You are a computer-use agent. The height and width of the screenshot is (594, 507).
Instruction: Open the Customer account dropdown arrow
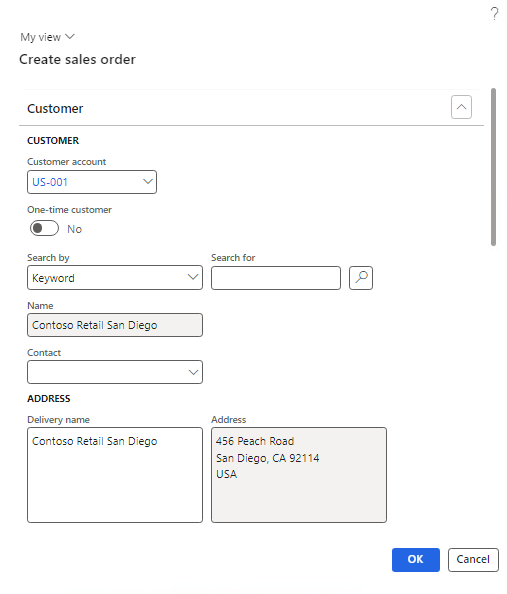(x=147, y=182)
